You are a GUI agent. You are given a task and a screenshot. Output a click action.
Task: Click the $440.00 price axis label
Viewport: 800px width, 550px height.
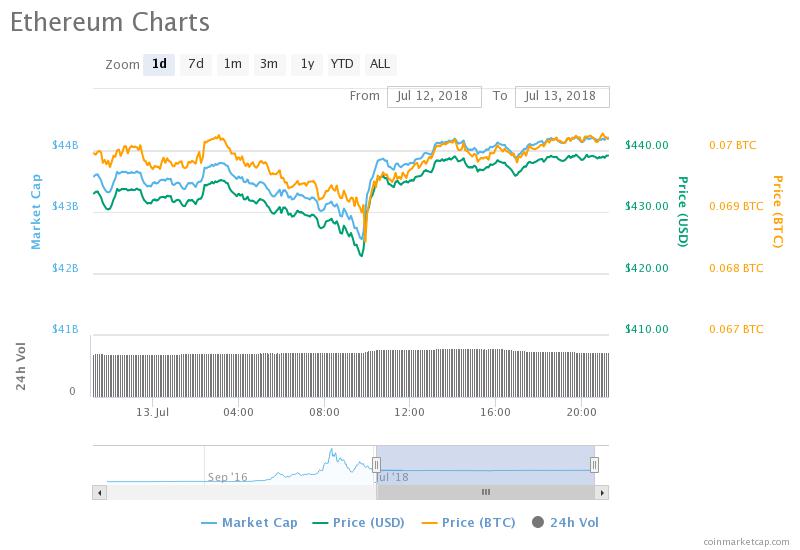tap(646, 145)
